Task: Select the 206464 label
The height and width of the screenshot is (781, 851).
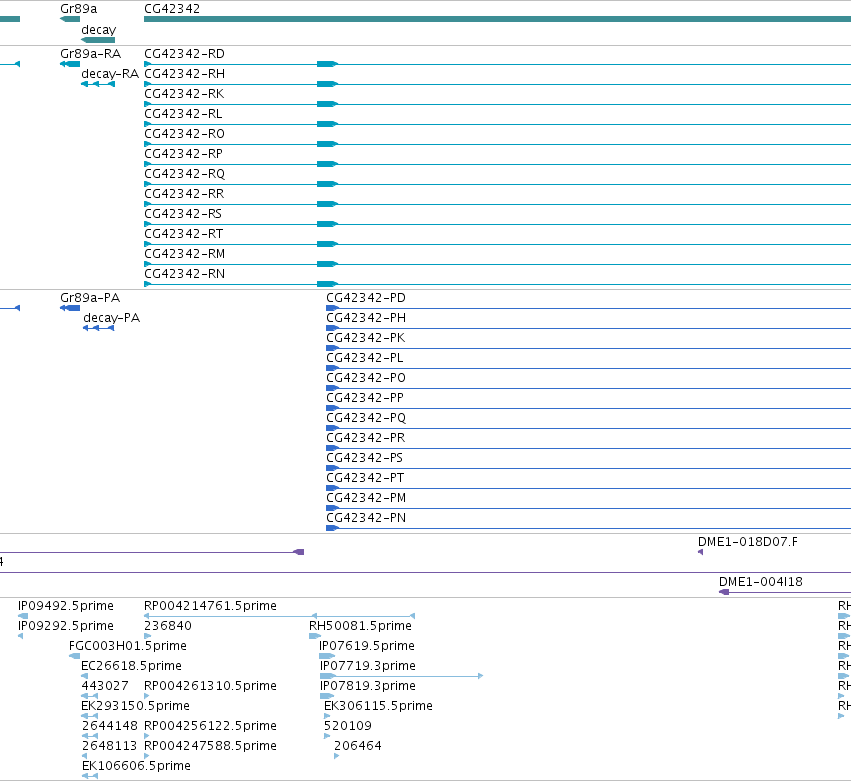Action: [x=358, y=746]
